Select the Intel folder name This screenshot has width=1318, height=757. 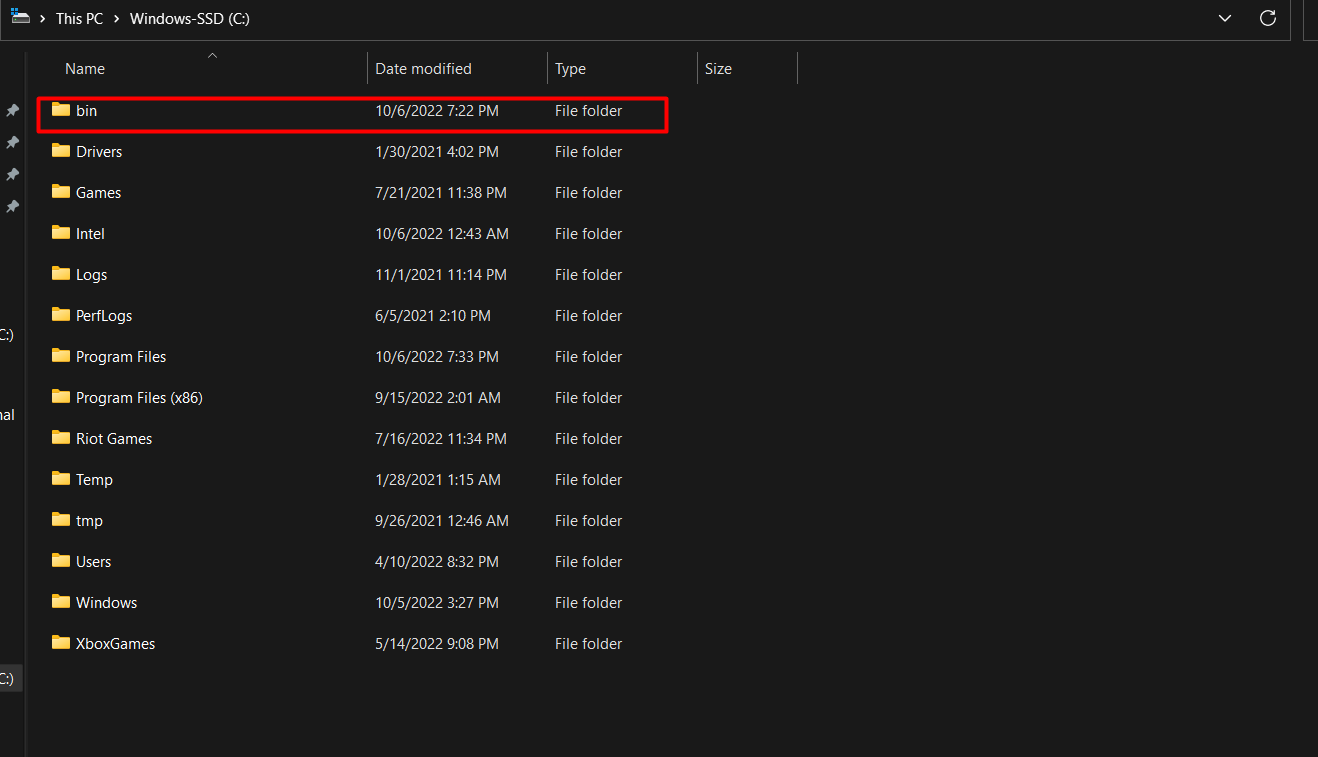click(90, 234)
